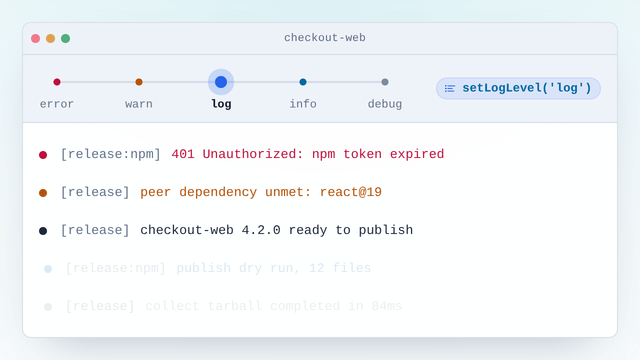The image size is (640, 360).
Task: Click the faded dot beside publish dry run line
Action: click(48, 269)
